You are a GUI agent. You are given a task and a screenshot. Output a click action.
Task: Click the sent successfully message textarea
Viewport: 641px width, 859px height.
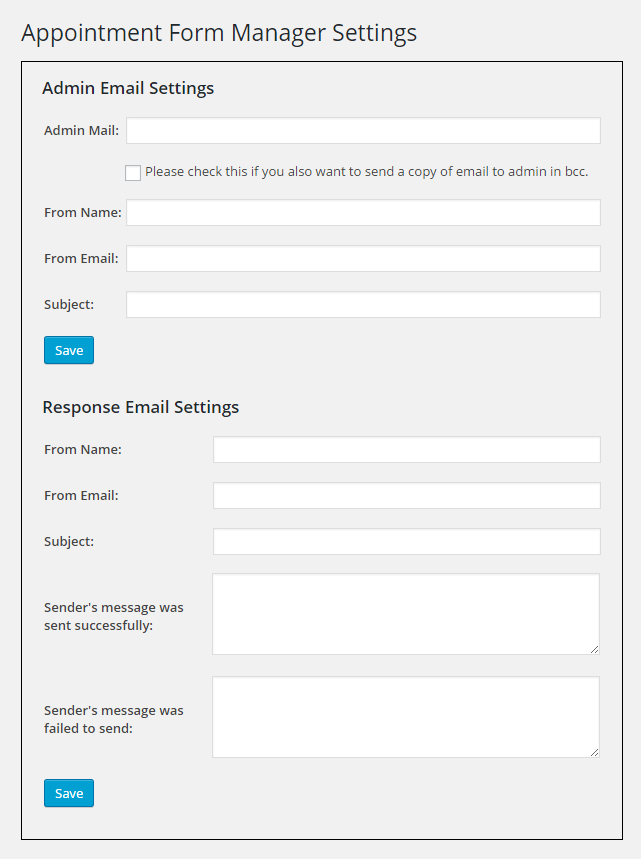(406, 614)
